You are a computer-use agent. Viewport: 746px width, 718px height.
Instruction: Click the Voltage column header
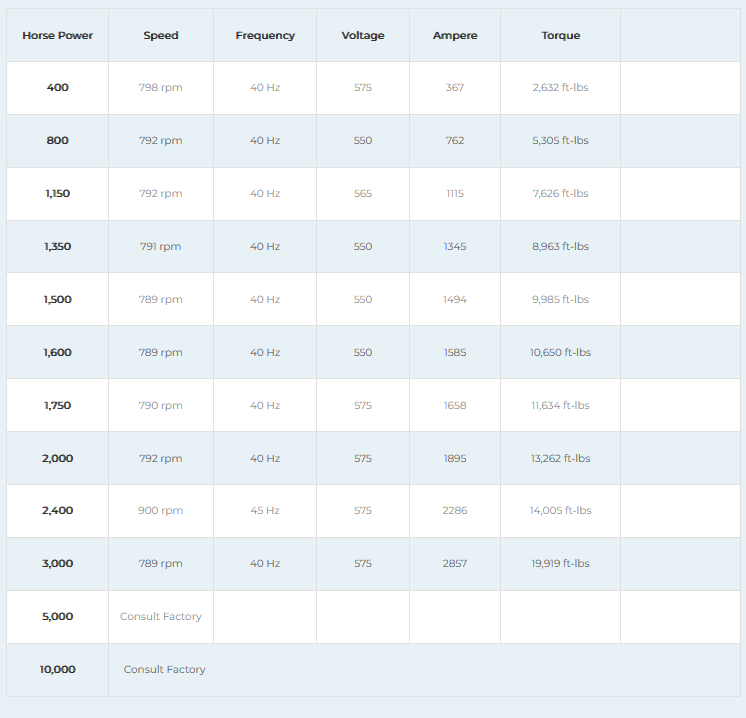click(x=362, y=35)
